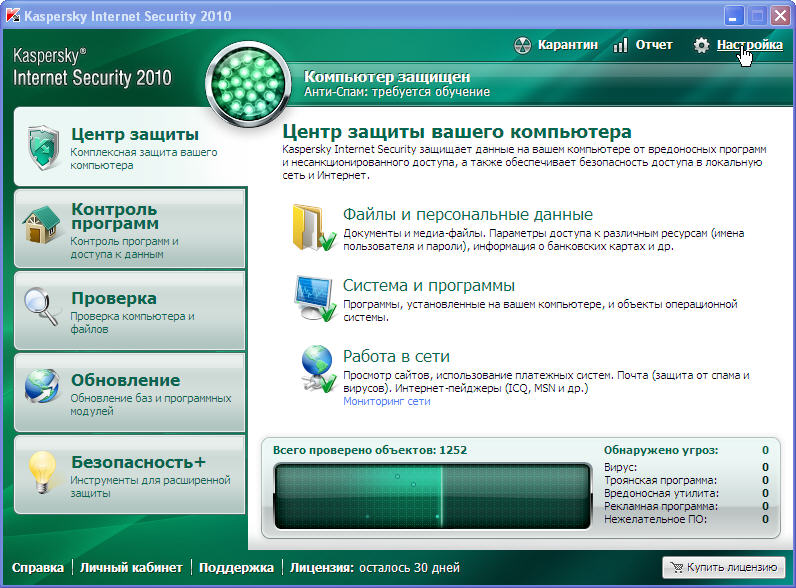Click the 'Вирус:' row
The width and height of the screenshot is (796, 588).
[x=686, y=467]
